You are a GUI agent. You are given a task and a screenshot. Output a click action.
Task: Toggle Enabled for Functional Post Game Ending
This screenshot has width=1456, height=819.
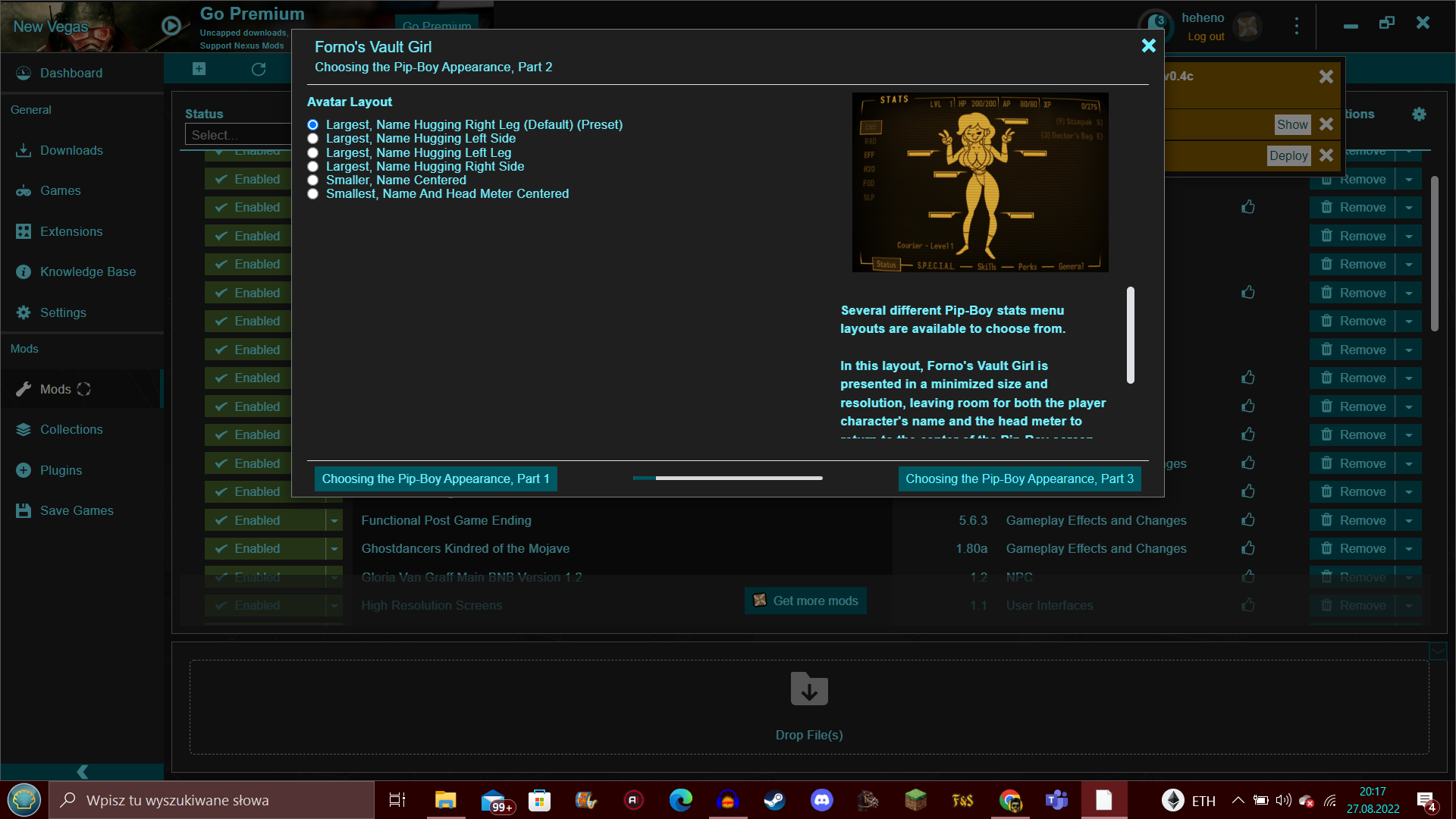click(x=265, y=520)
